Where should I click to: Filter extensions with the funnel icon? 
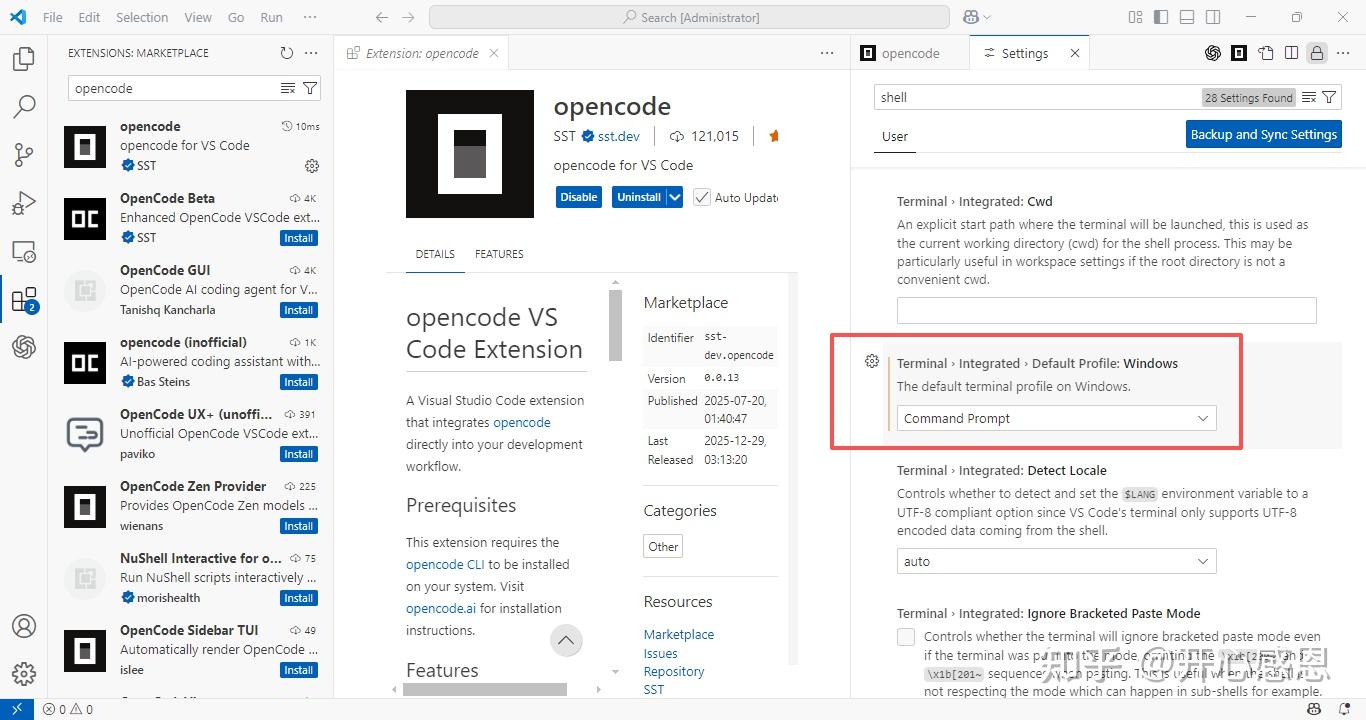[x=310, y=88]
